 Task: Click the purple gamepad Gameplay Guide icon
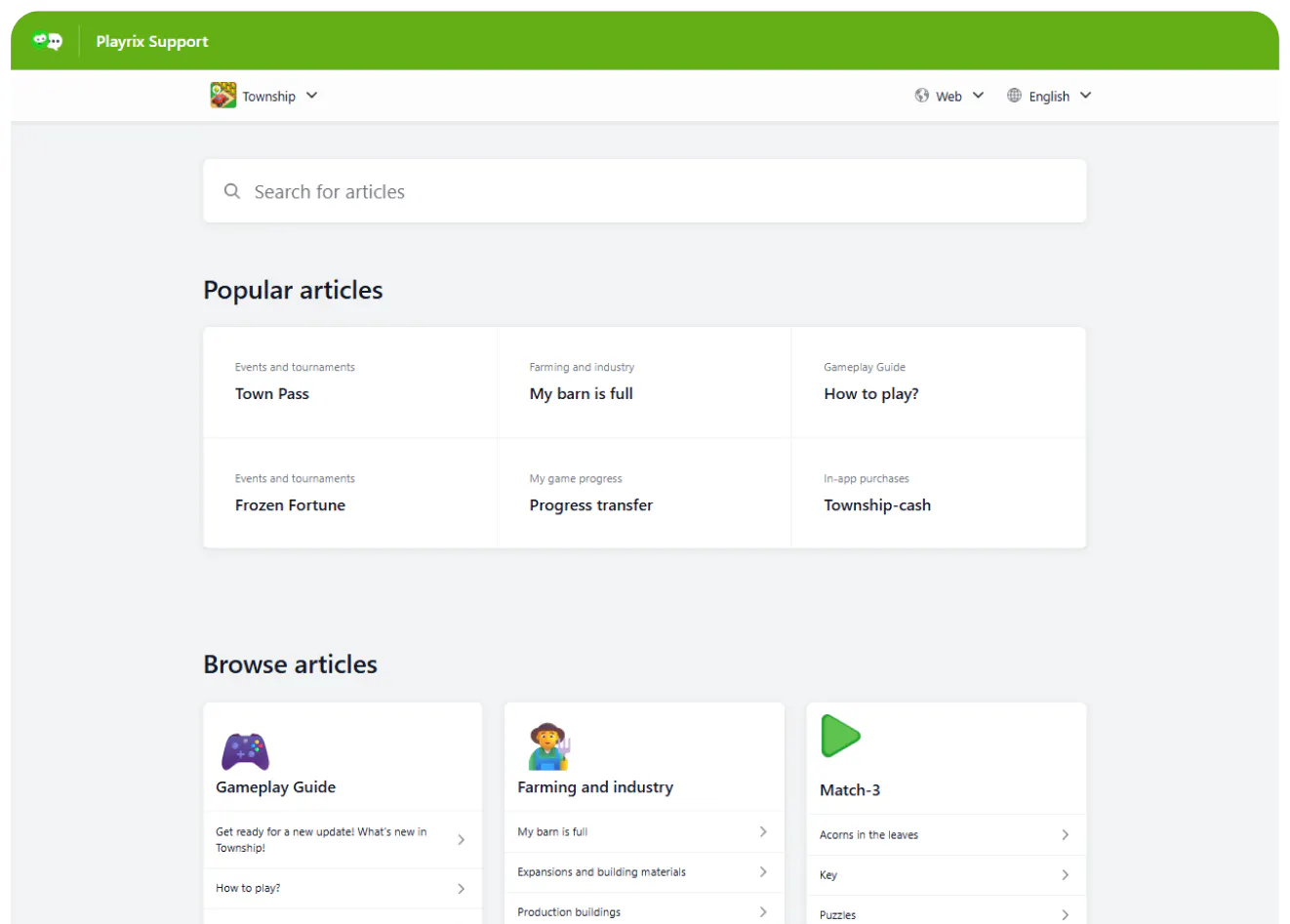(x=245, y=751)
